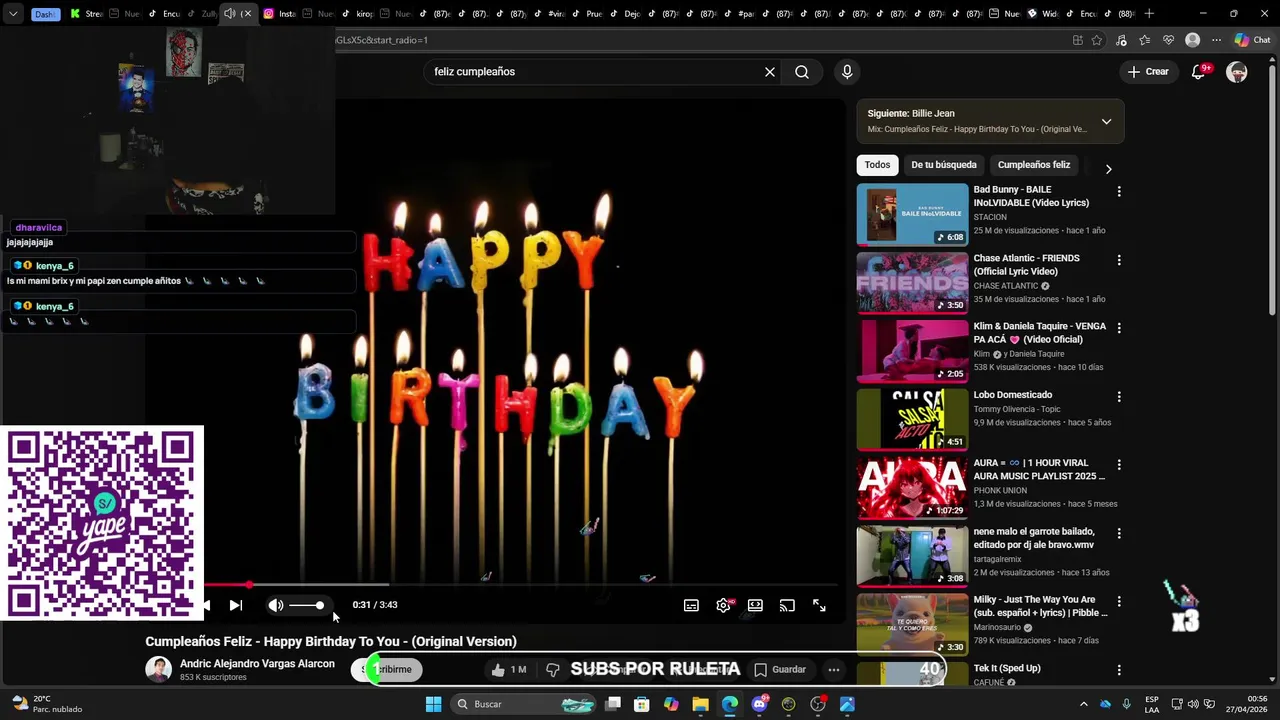1280x720 pixels.
Task: Open the Windows Start menu
Action: pos(433,704)
